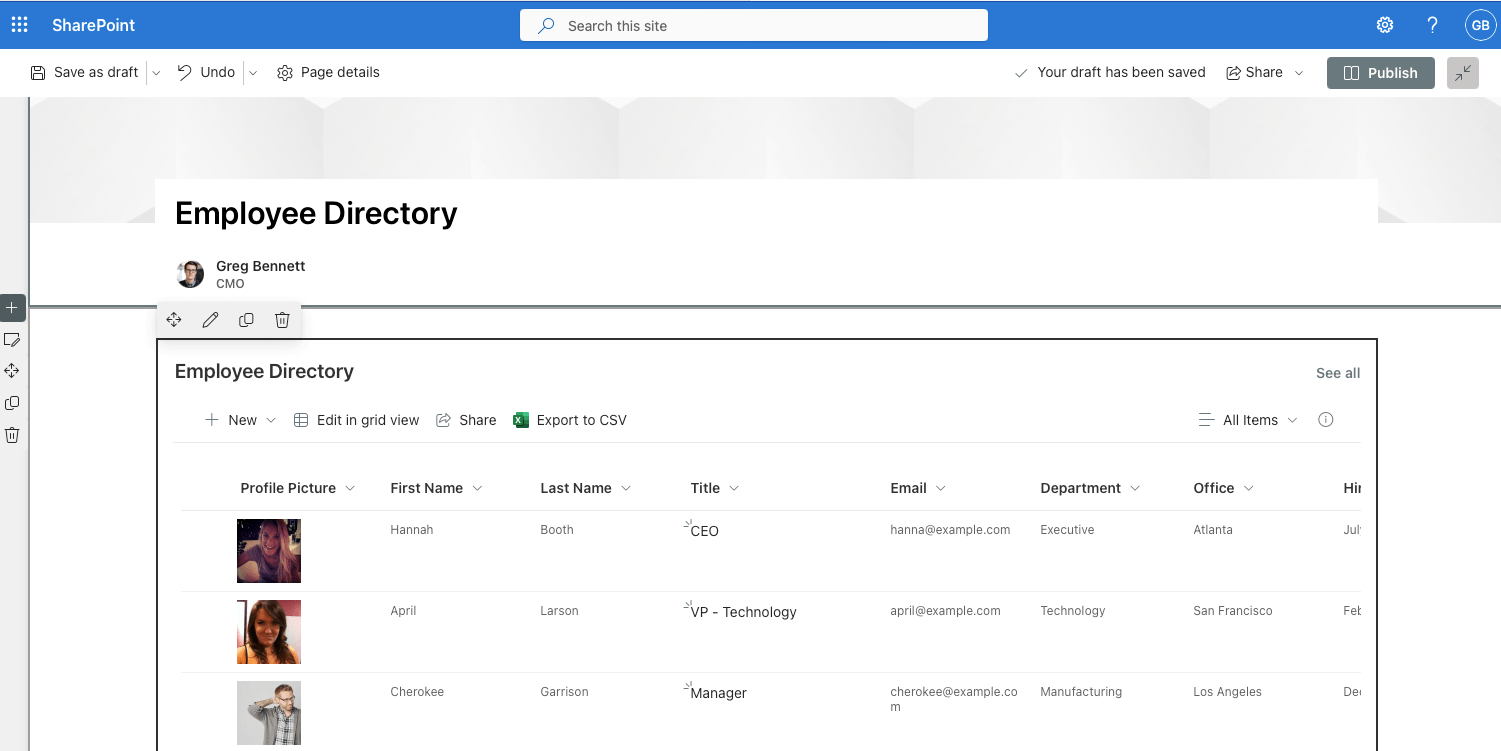Image resolution: width=1501 pixels, height=751 pixels.
Task: Duplicate the Employee Directory web part
Action: [x=246, y=319]
